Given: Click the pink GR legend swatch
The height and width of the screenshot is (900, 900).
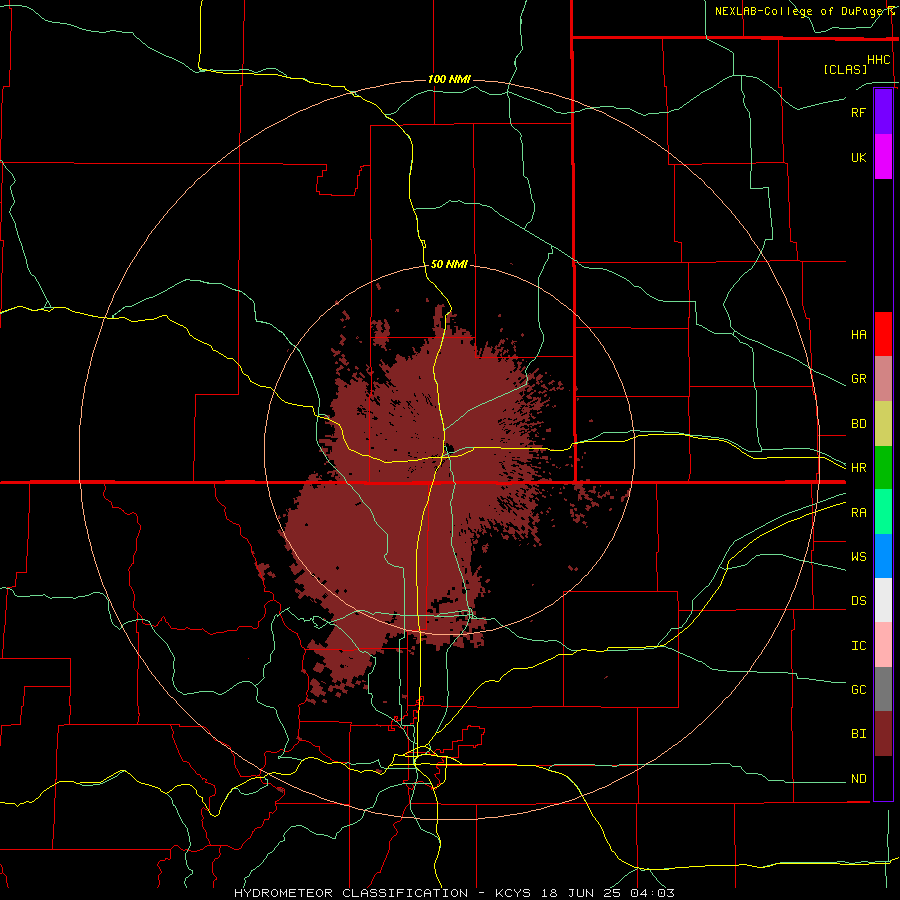Looking at the screenshot, I should click(x=883, y=379).
